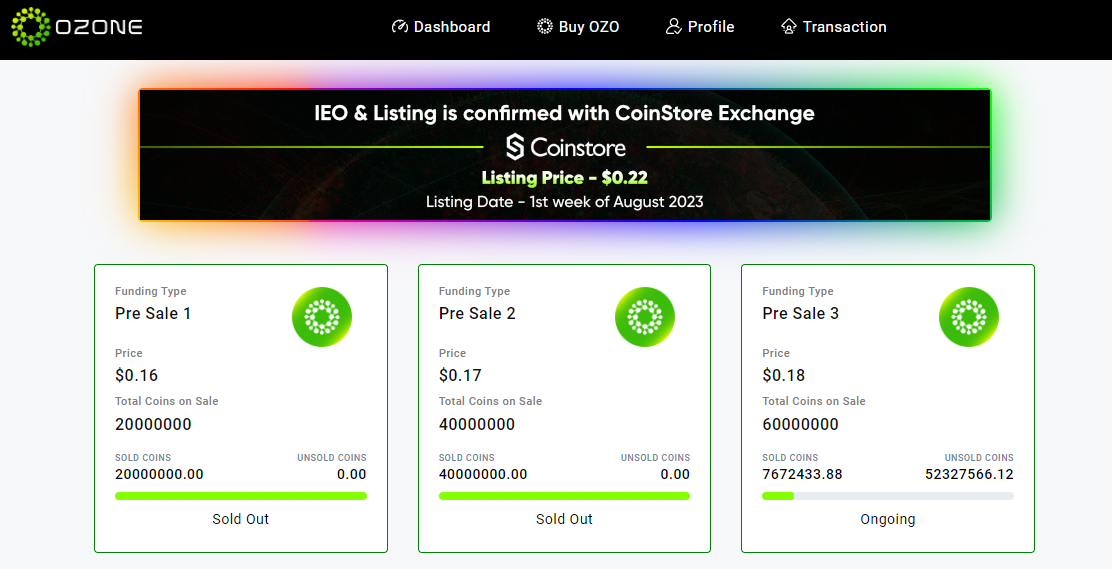Click the Listing Price $0.22 text
The image size is (1112, 569).
(x=565, y=177)
